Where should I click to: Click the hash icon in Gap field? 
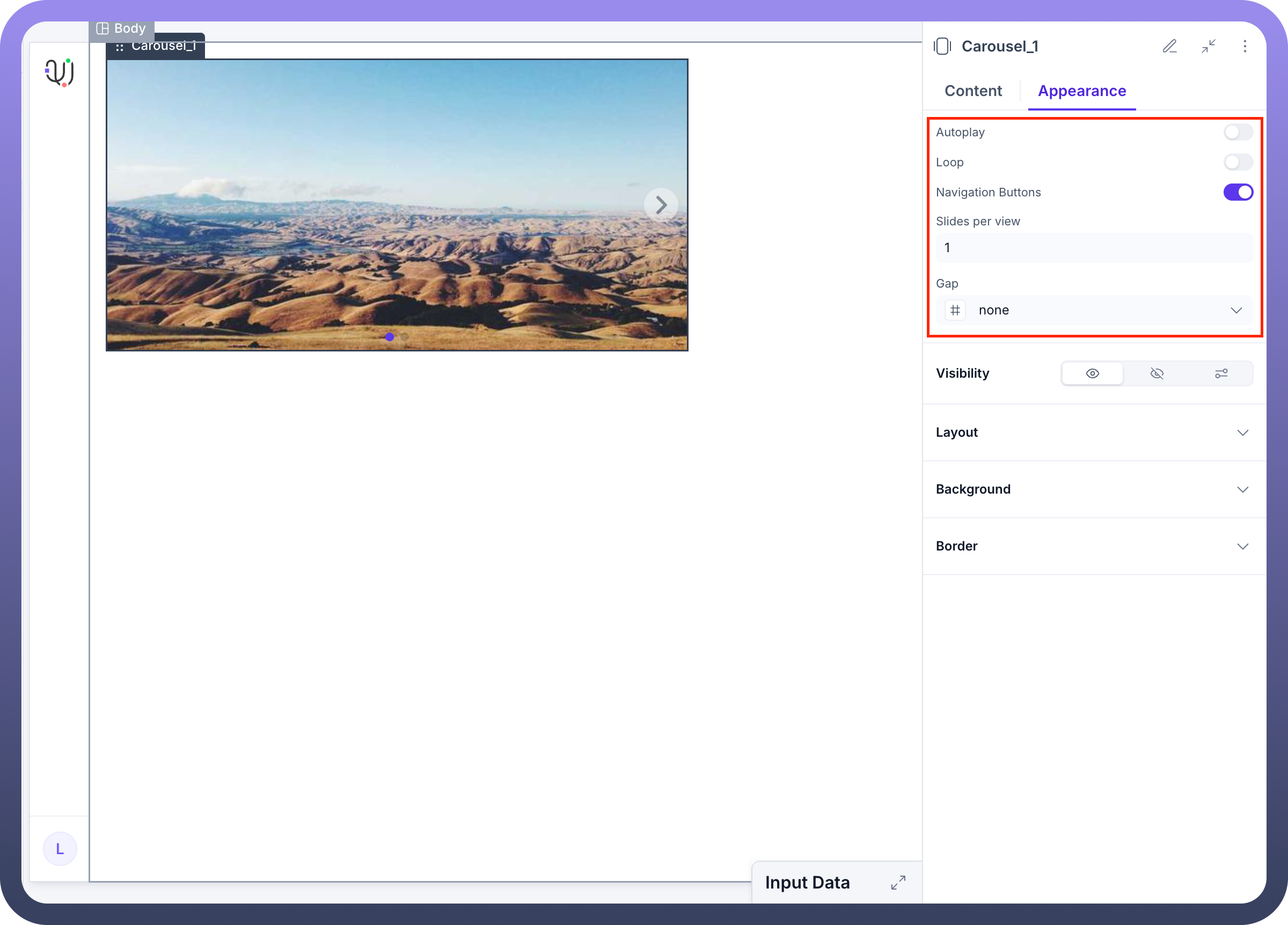pyautogui.click(x=955, y=310)
